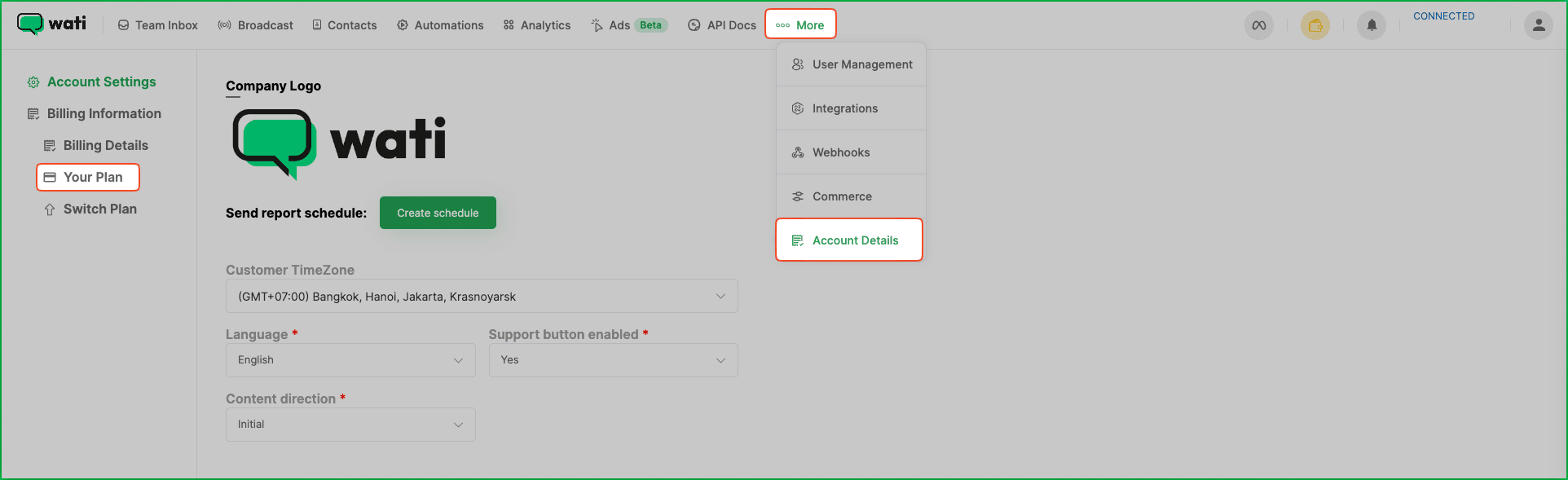
Task: Click the Create schedule button
Action: coord(438,213)
